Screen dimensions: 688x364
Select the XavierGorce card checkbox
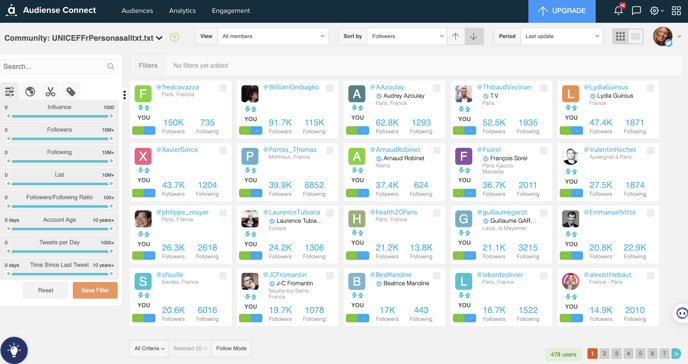click(x=223, y=150)
